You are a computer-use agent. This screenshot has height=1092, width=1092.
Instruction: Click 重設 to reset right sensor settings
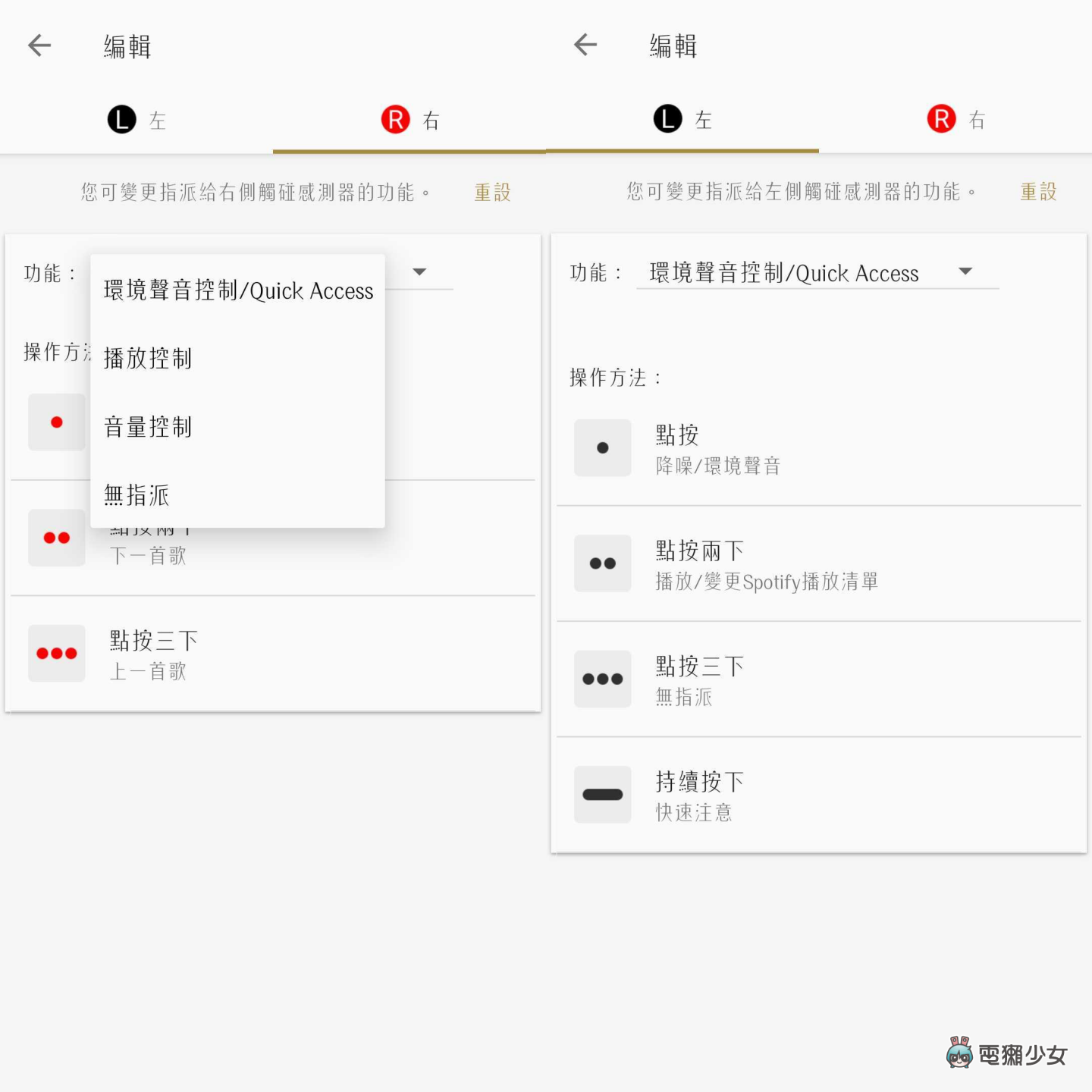(491, 192)
